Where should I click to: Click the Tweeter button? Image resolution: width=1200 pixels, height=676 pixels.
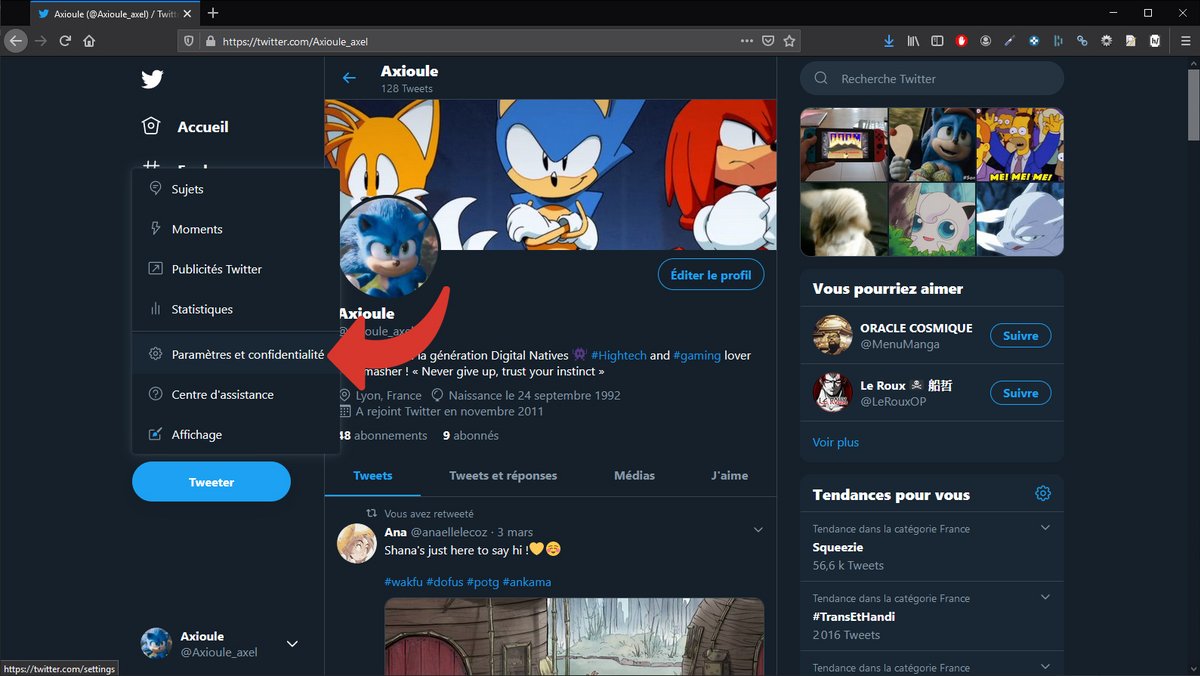point(211,482)
